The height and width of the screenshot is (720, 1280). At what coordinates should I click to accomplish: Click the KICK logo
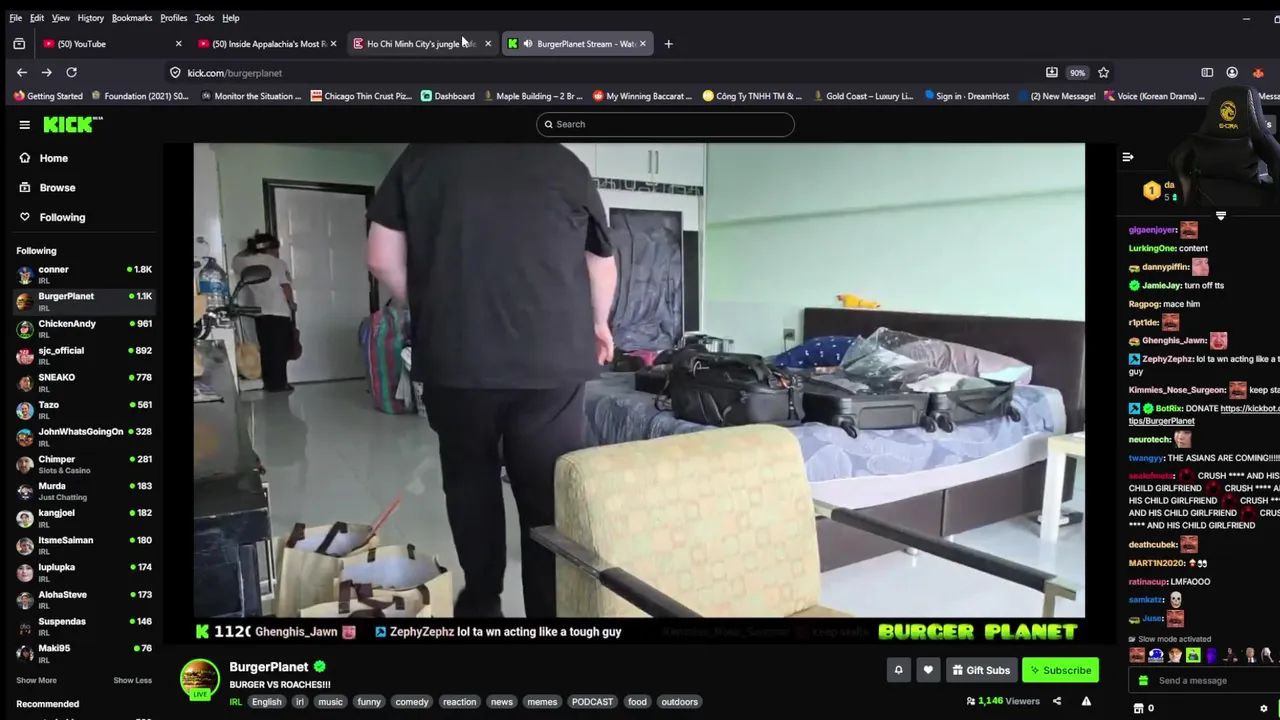point(73,124)
